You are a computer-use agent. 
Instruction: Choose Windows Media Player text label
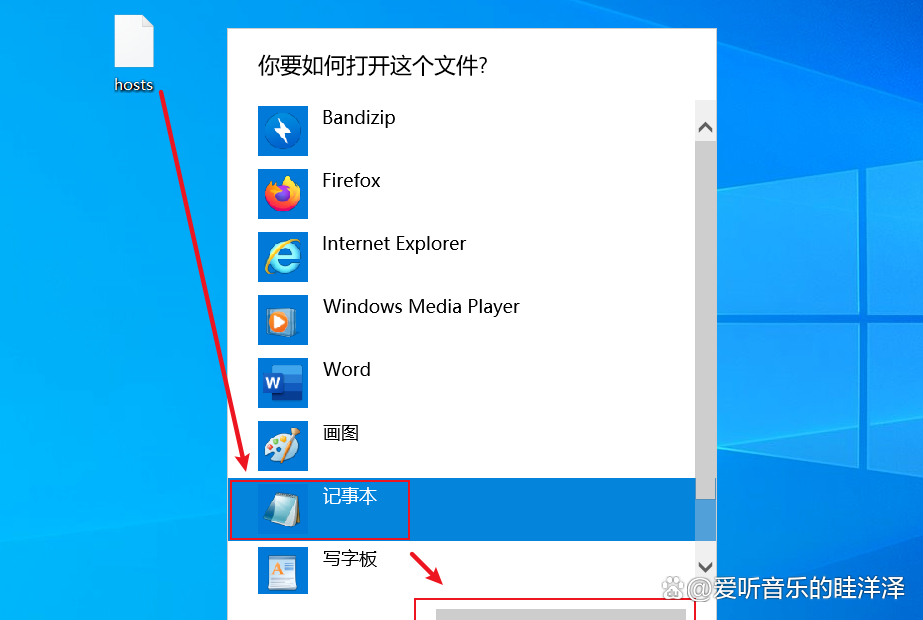[x=421, y=307]
